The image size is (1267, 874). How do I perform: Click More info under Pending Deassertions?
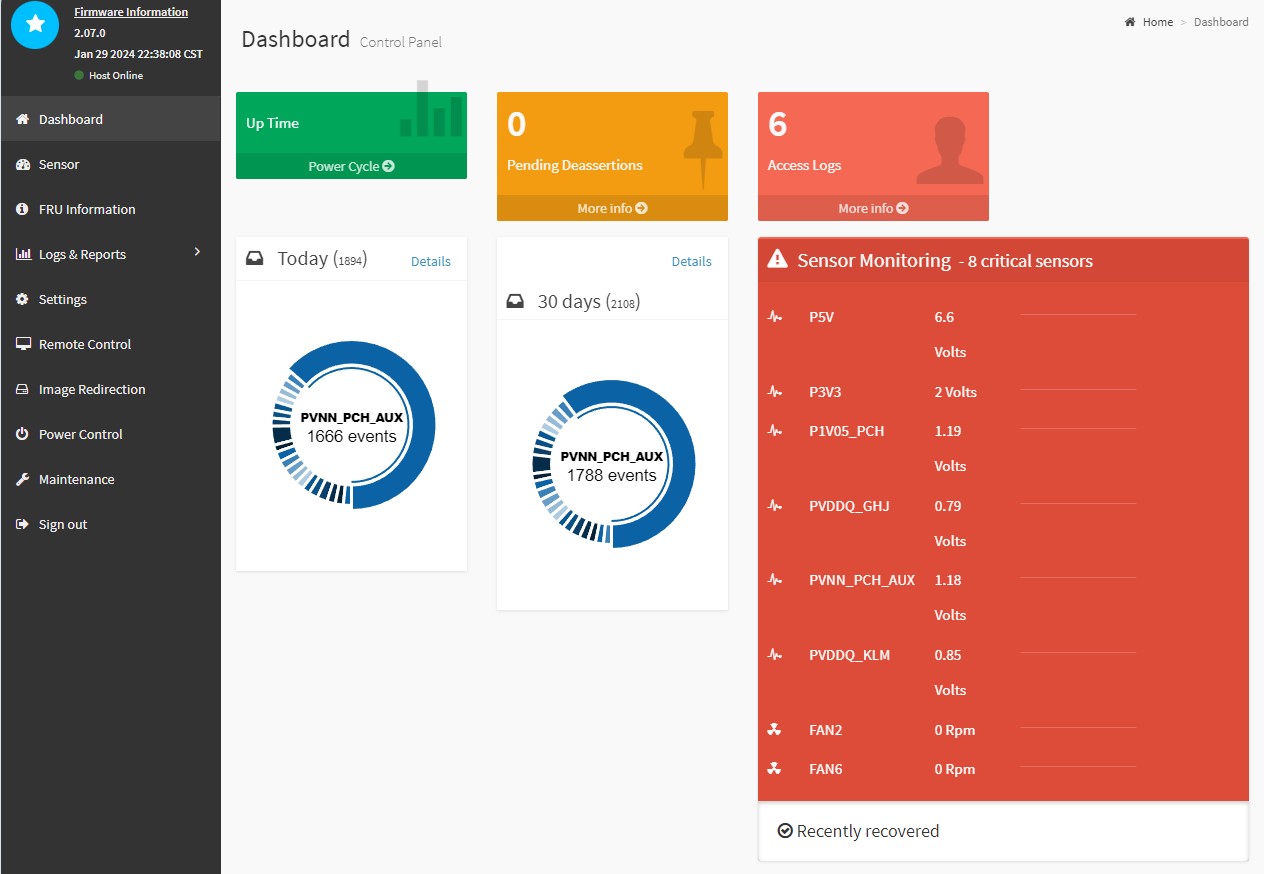click(612, 208)
